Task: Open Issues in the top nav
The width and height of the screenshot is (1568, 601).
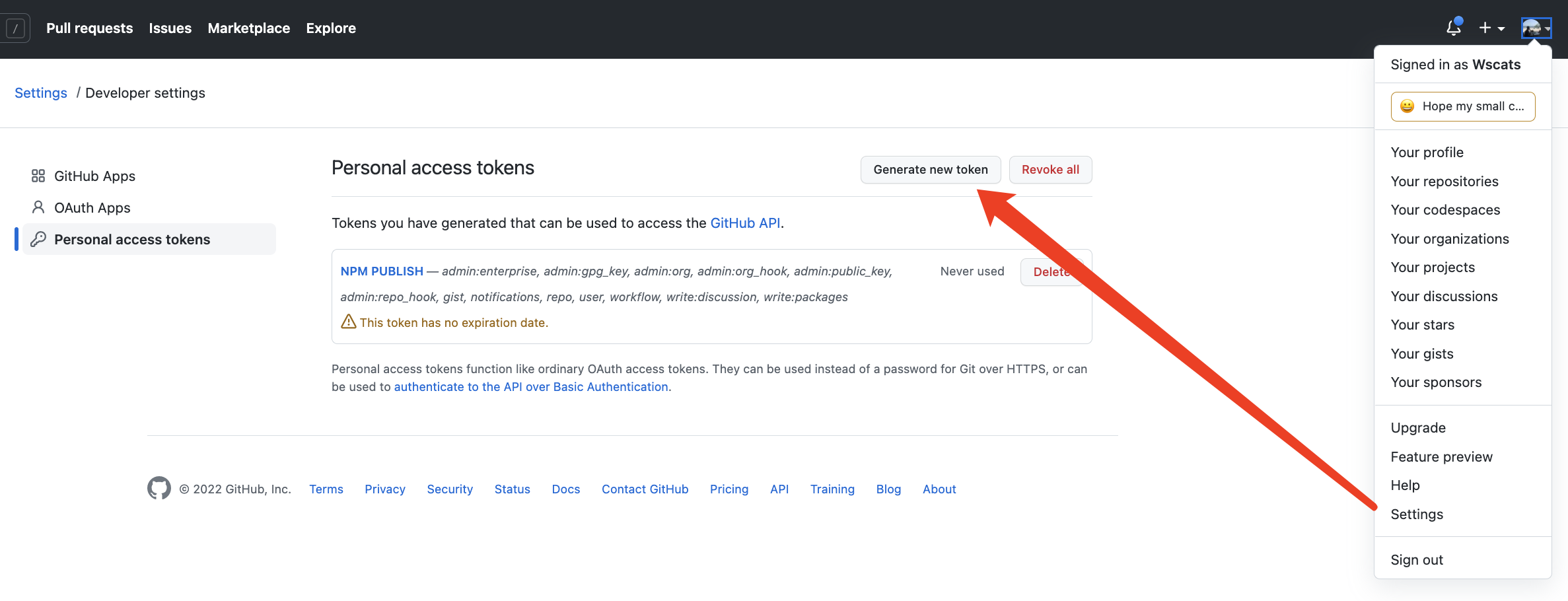Action: click(x=170, y=28)
